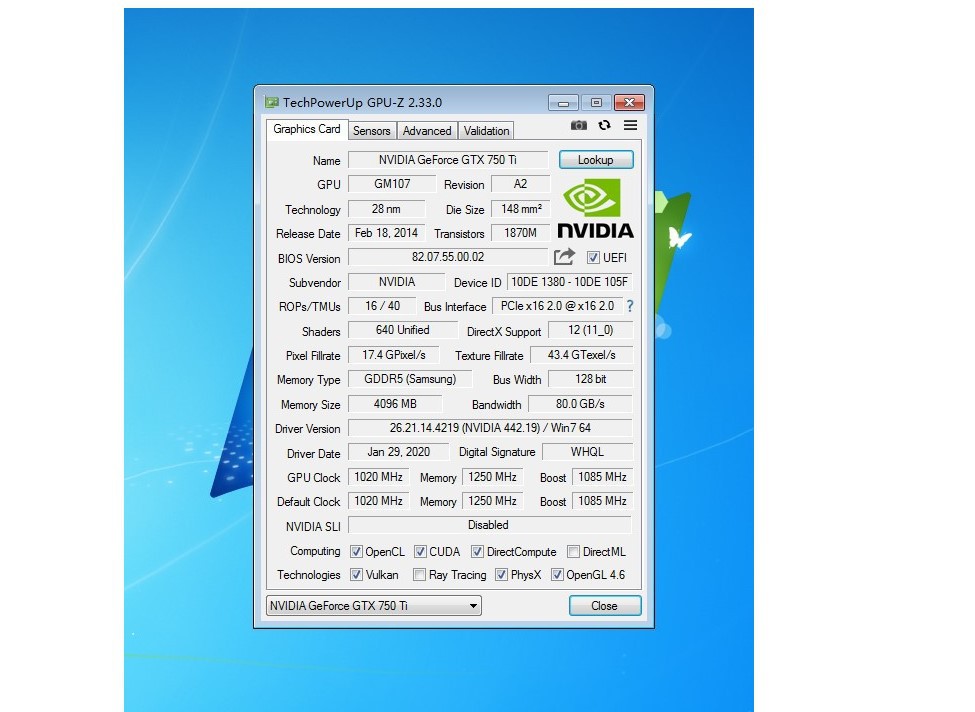Click the Transistors field 1870M
The height and width of the screenshot is (712, 975).
click(521, 233)
